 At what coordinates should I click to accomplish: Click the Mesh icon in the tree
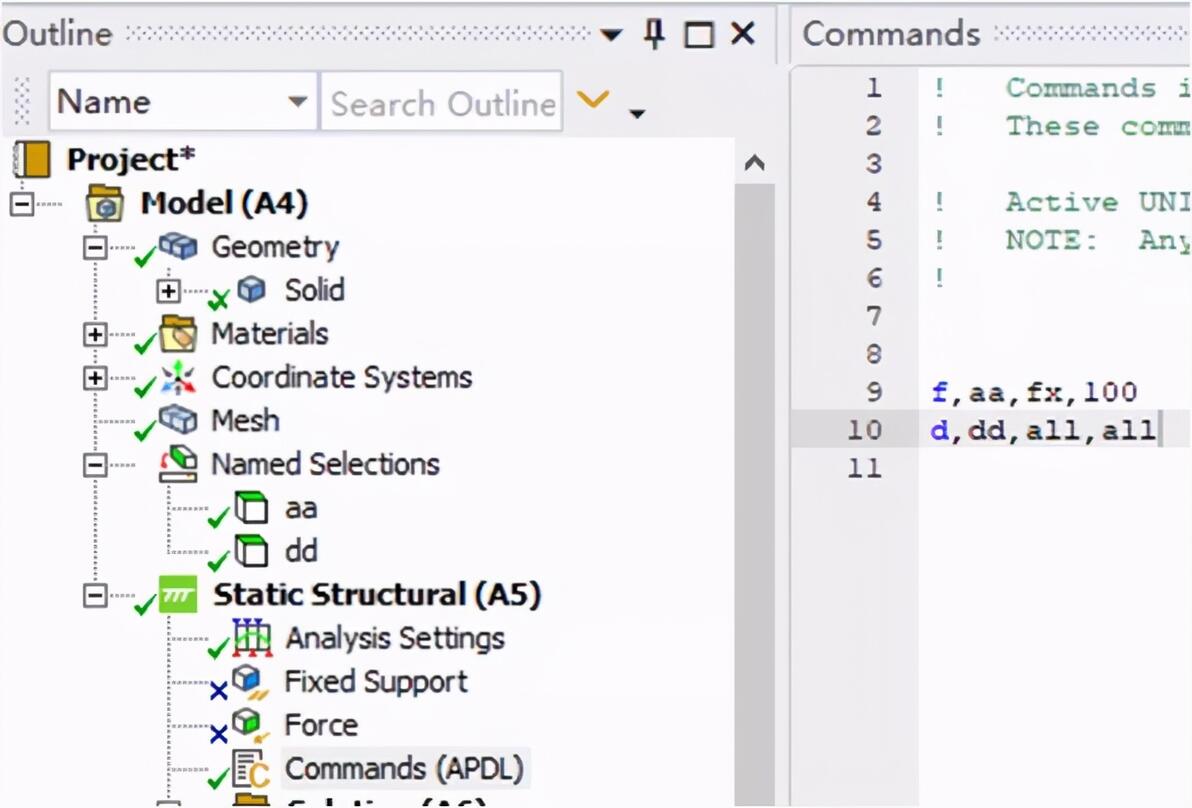pos(180,420)
